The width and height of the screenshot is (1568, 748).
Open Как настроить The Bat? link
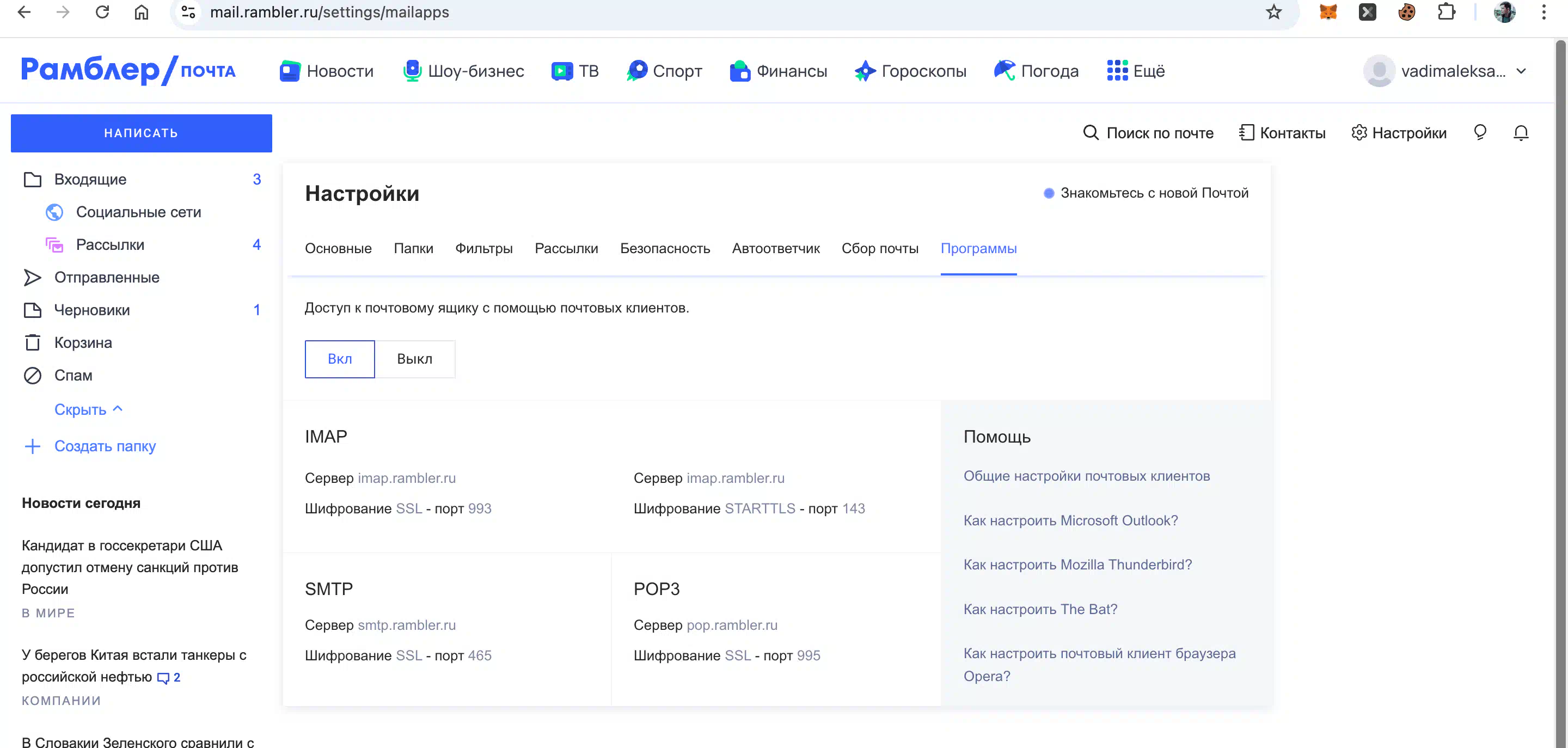click(x=1040, y=609)
